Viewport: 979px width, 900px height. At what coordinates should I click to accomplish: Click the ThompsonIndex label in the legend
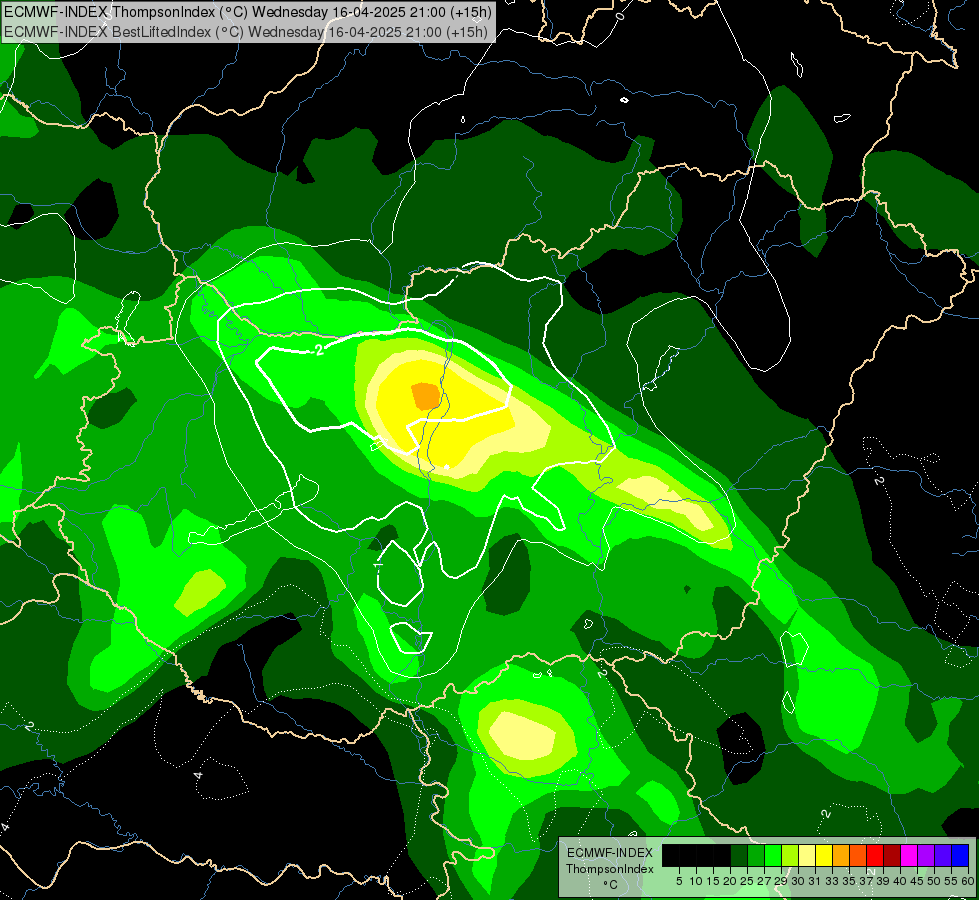610,869
